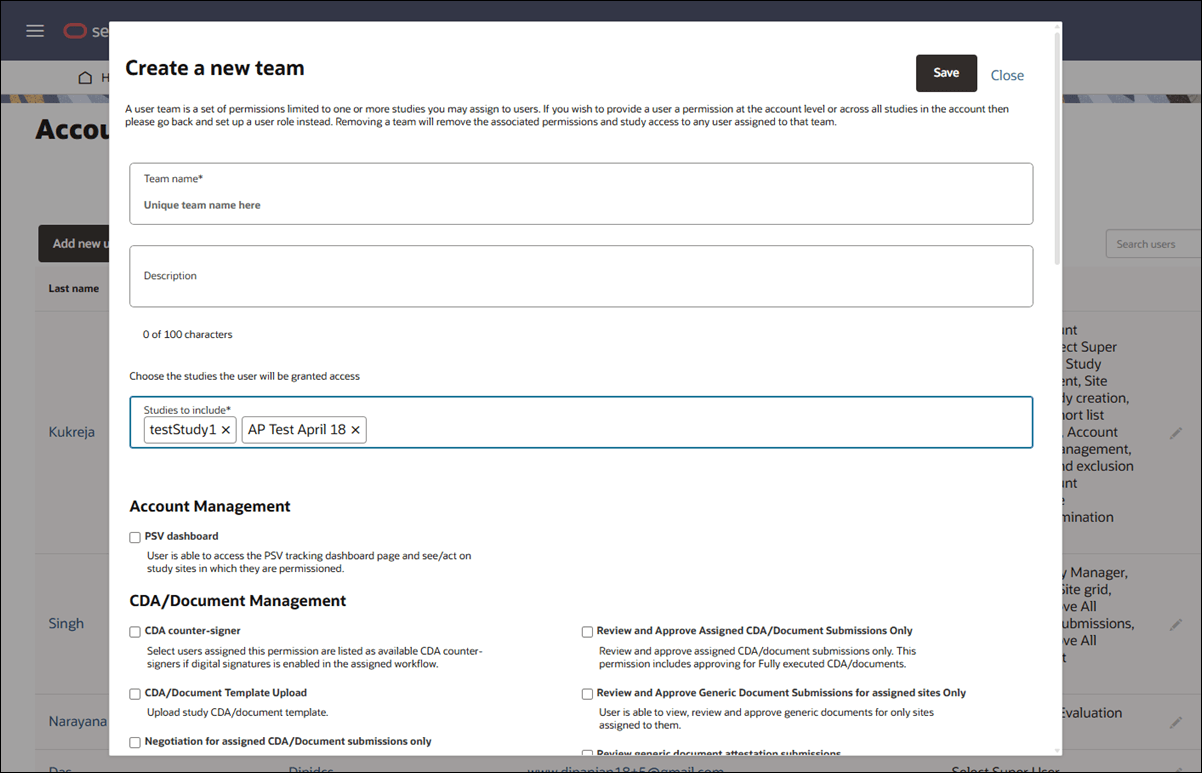Click the Search users field
Image resolution: width=1202 pixels, height=773 pixels.
[1153, 244]
